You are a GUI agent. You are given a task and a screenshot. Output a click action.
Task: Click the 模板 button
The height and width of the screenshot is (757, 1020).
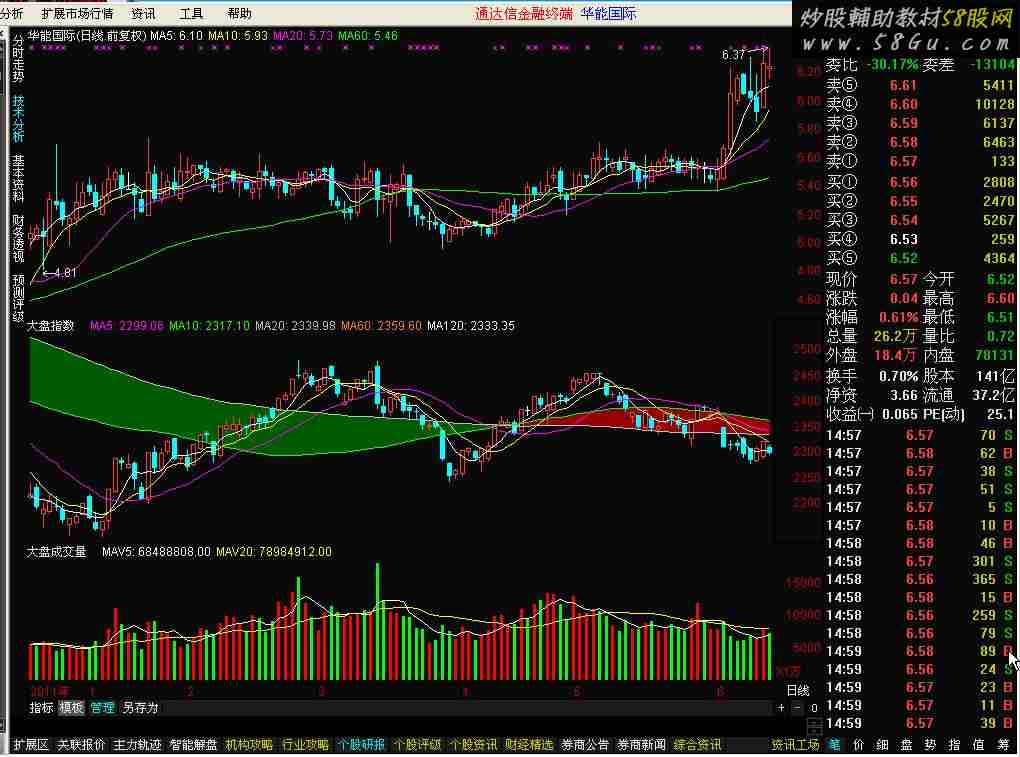72,708
